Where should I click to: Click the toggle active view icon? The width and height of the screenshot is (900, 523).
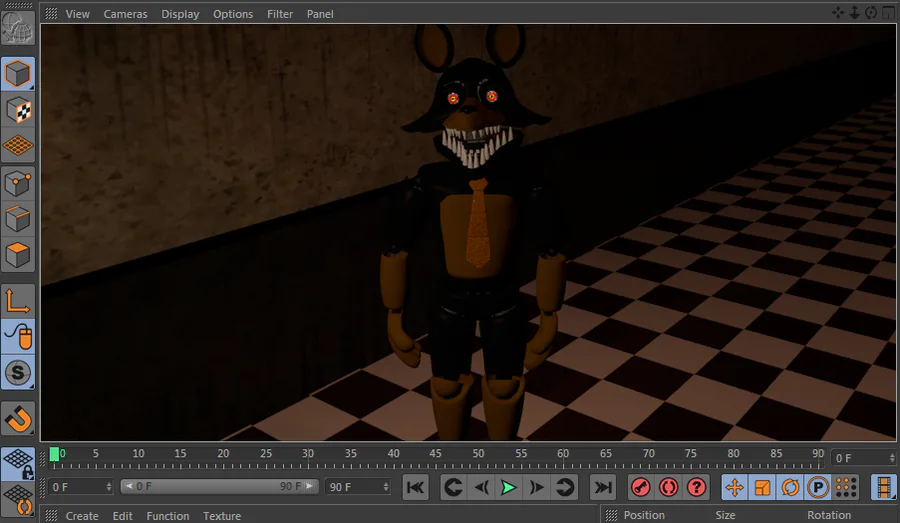pos(888,13)
